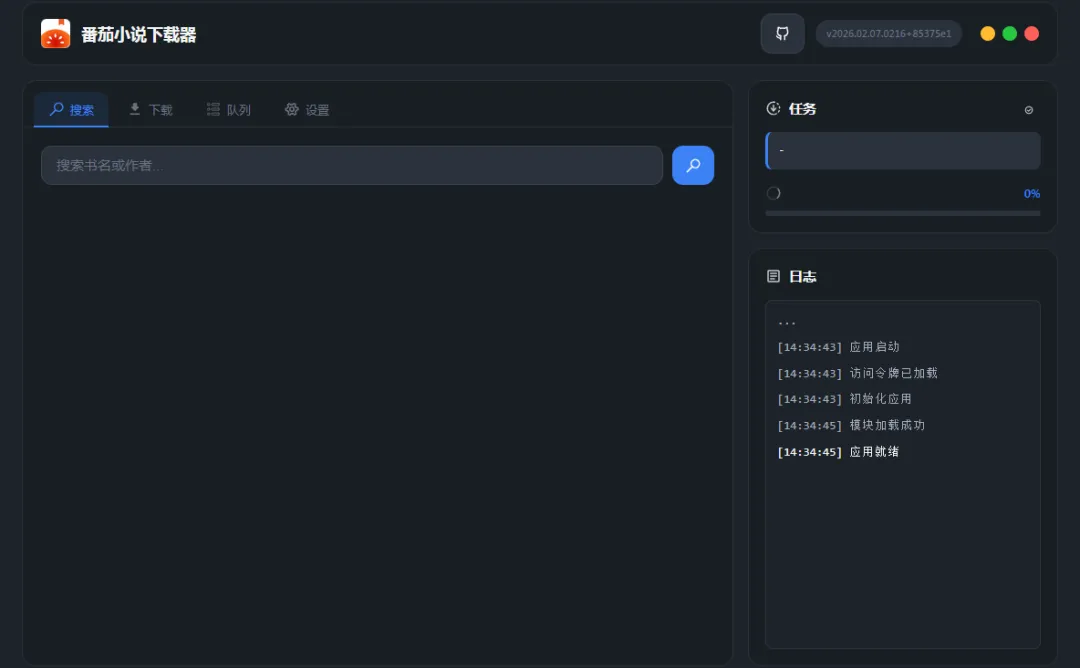Click the green maximize window button
1080x668 pixels.
[1009, 34]
